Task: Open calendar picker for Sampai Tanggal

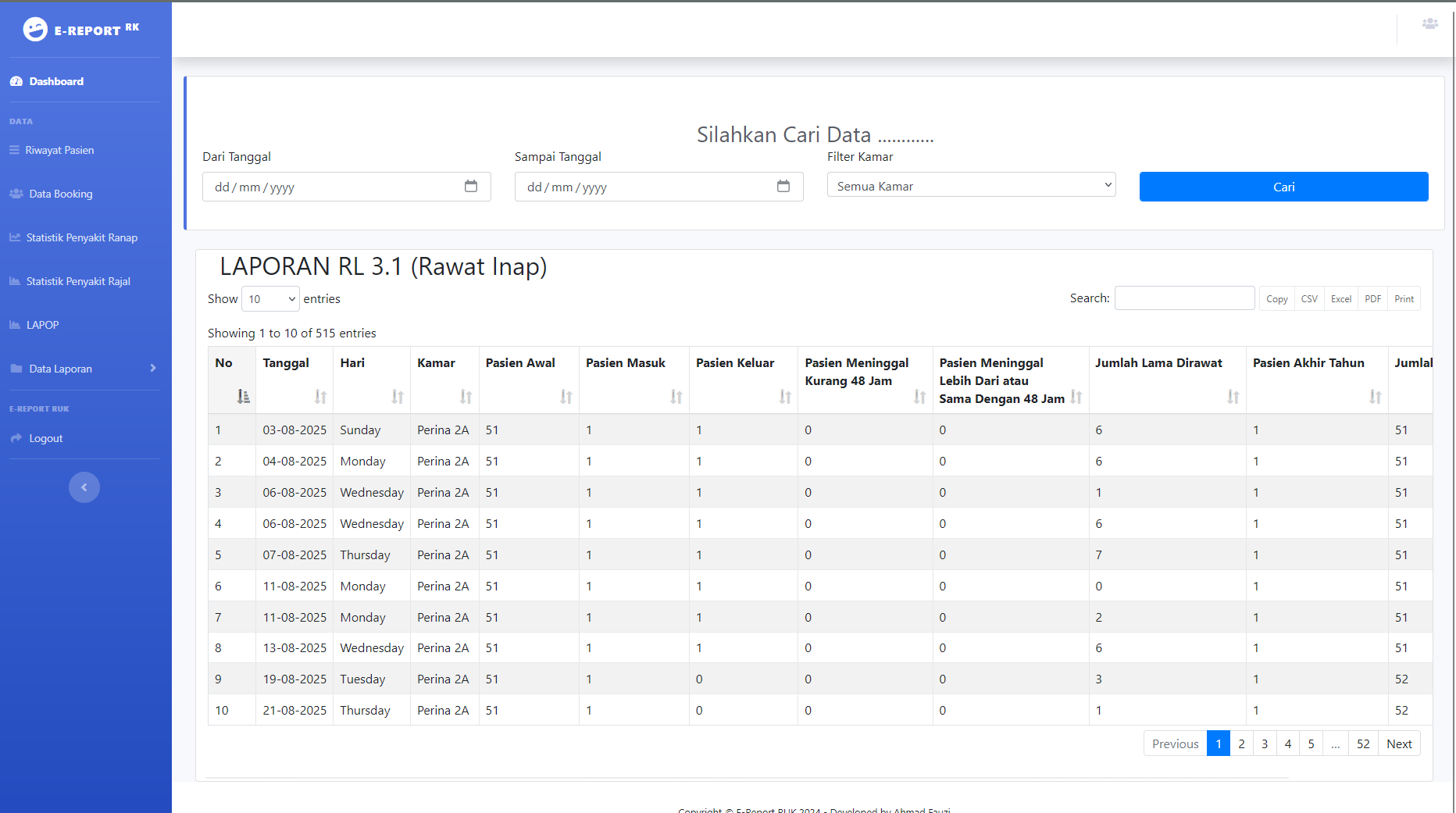Action: click(783, 187)
